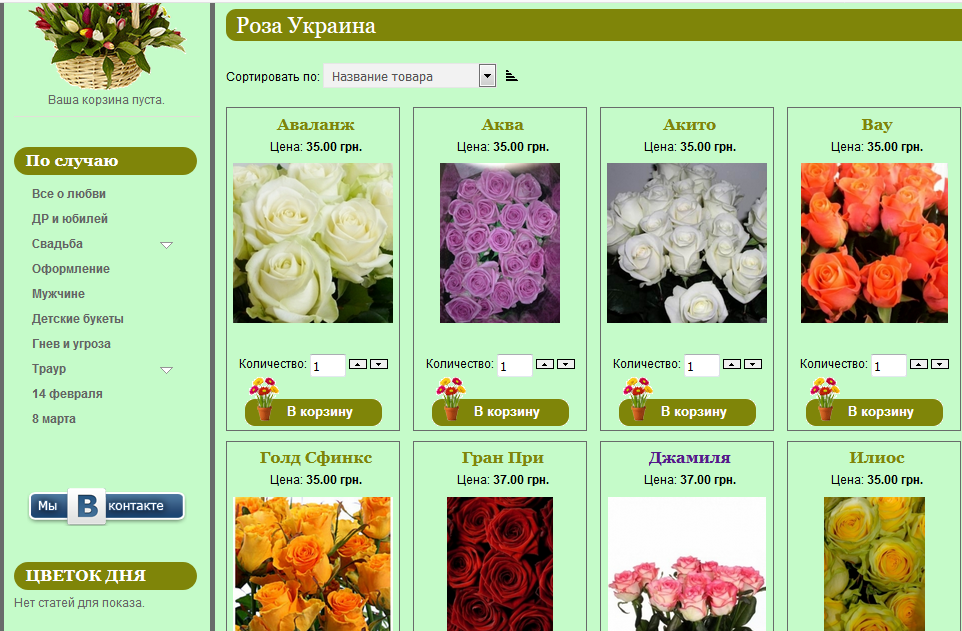Open the Мы ВКонтакте badge
The image size is (962, 631).
[x=107, y=506]
